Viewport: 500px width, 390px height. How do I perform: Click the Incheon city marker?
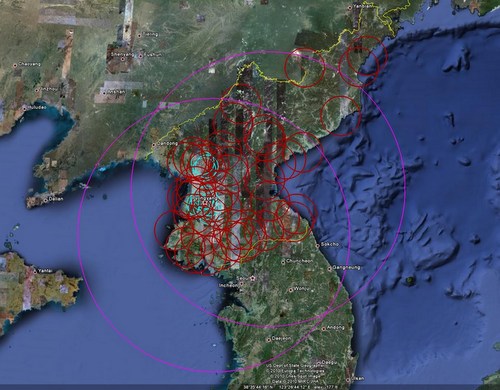[241, 284]
